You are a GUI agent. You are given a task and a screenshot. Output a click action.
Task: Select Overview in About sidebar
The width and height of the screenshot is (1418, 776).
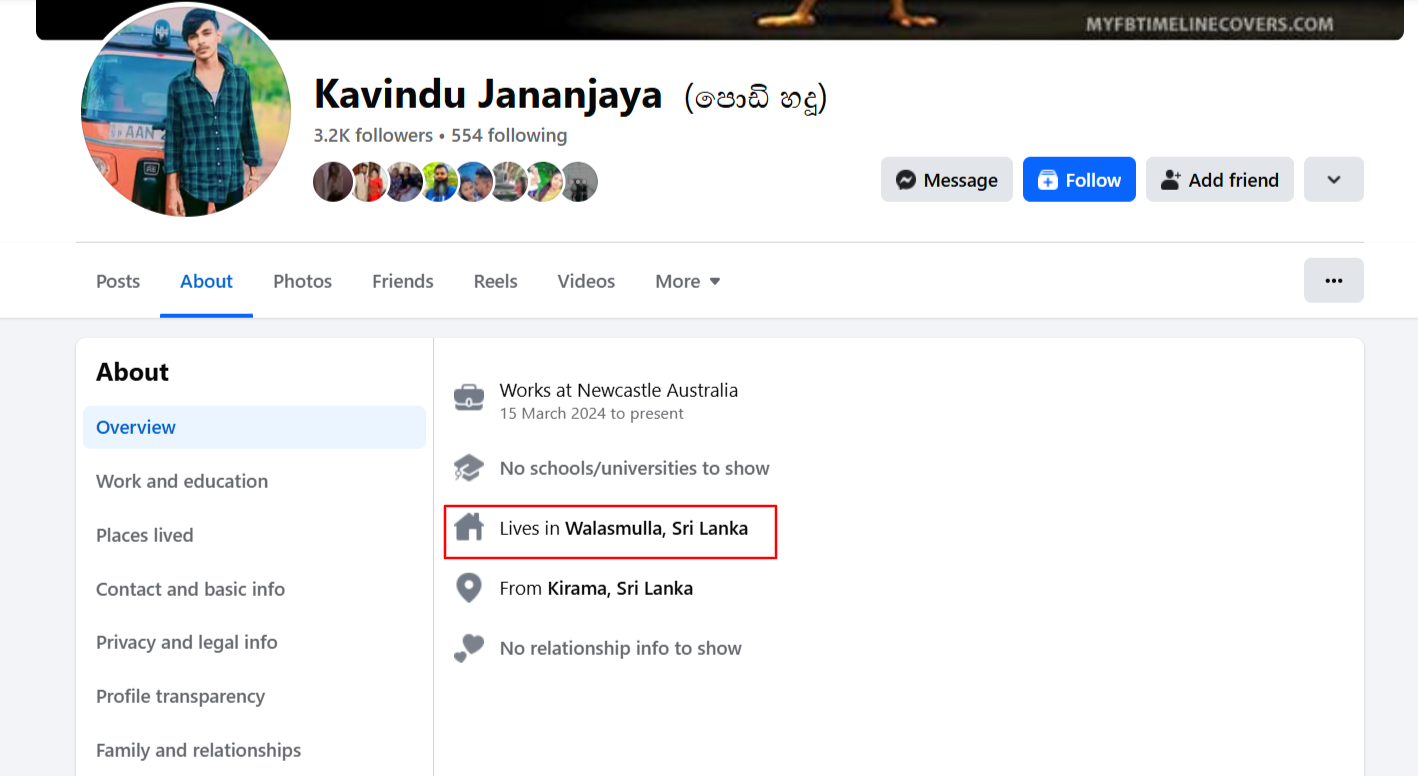click(x=255, y=427)
